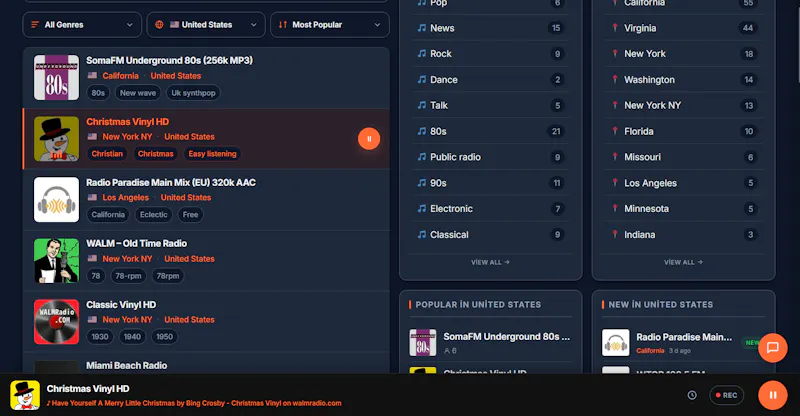Click the Virginia count badge 44
The width and height of the screenshot is (800, 416).
[x=748, y=28]
